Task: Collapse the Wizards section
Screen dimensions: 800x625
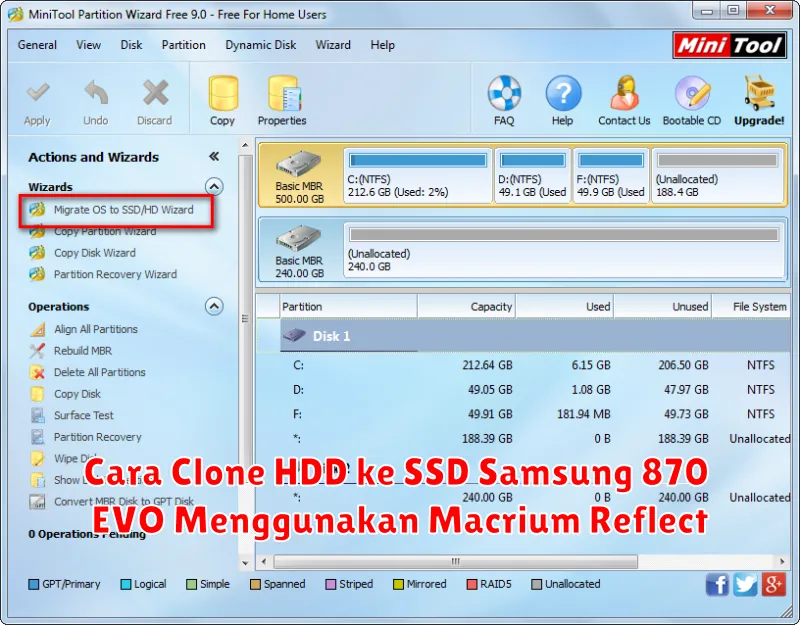Action: [214, 187]
